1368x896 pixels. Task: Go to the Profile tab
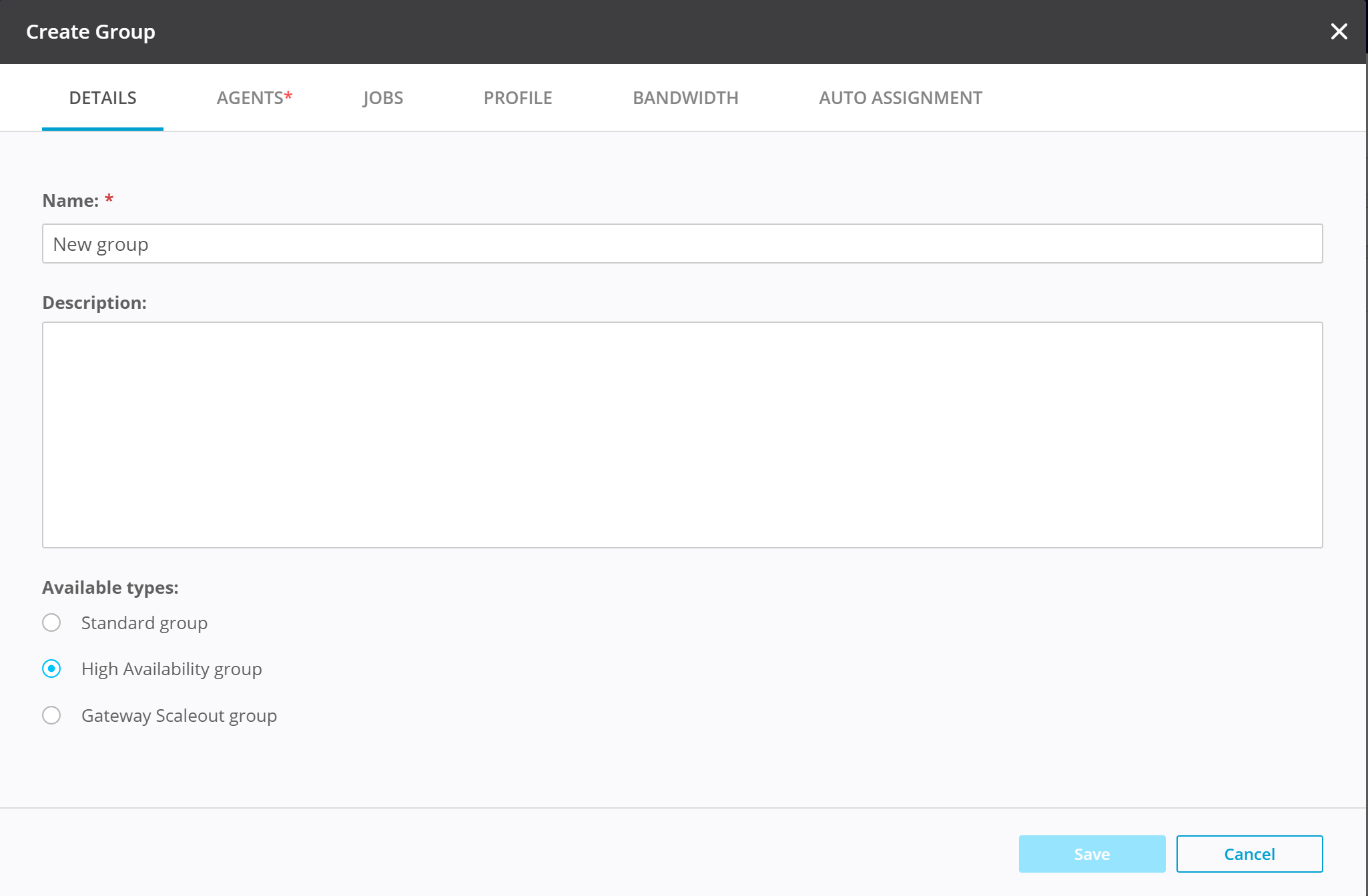pyautogui.click(x=518, y=98)
